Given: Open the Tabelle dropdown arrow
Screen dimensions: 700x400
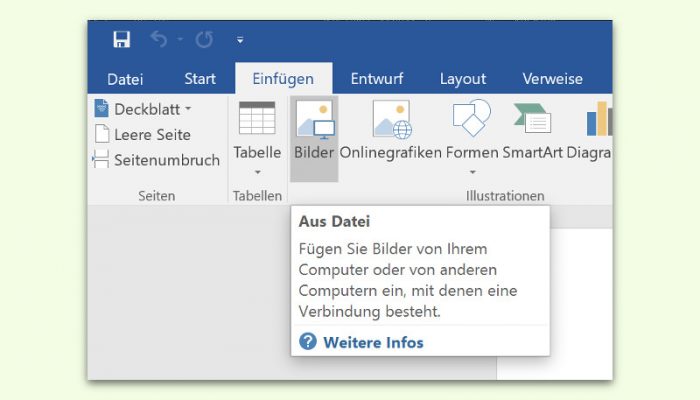Looking at the screenshot, I should pyautogui.click(x=258, y=172).
